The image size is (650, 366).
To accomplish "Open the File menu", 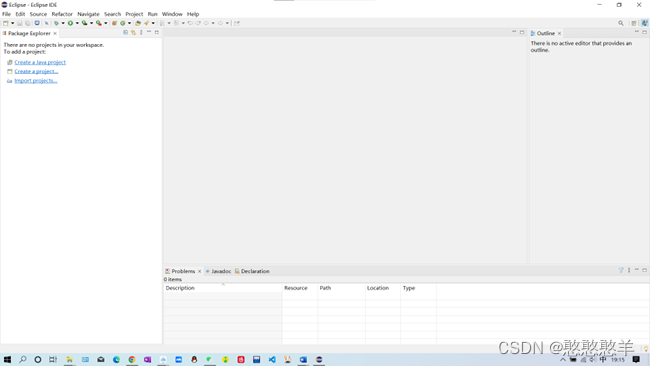I will [6, 14].
